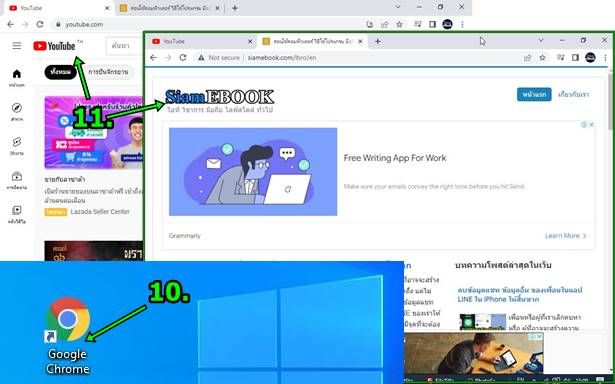Expand tab search chevron in back Chrome window

[398, 7]
